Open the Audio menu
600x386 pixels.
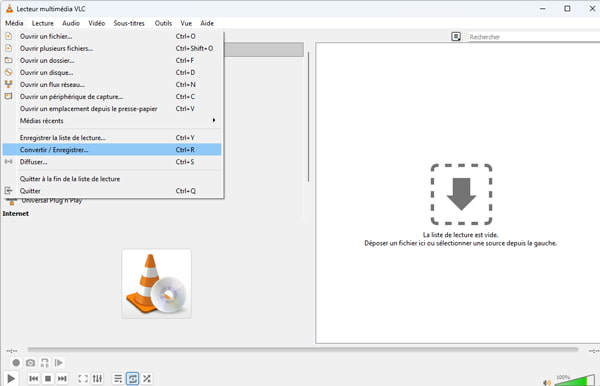click(71, 23)
